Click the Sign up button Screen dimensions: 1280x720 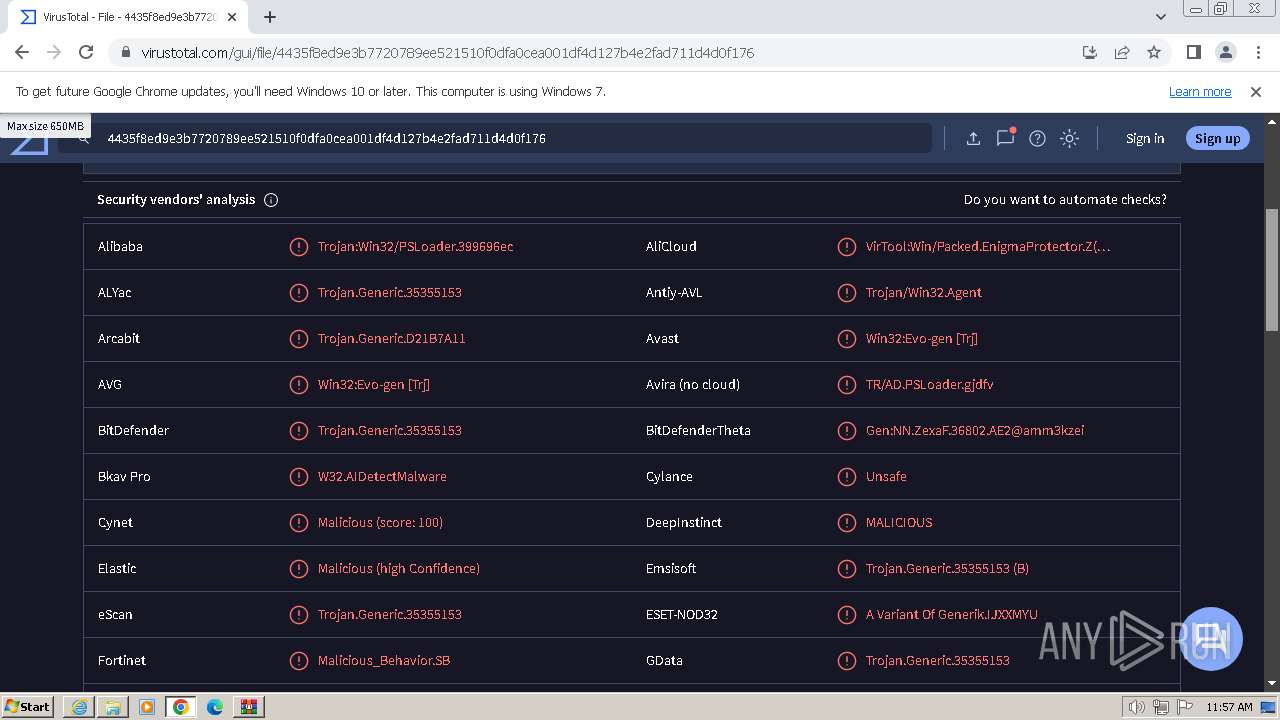pos(1217,139)
